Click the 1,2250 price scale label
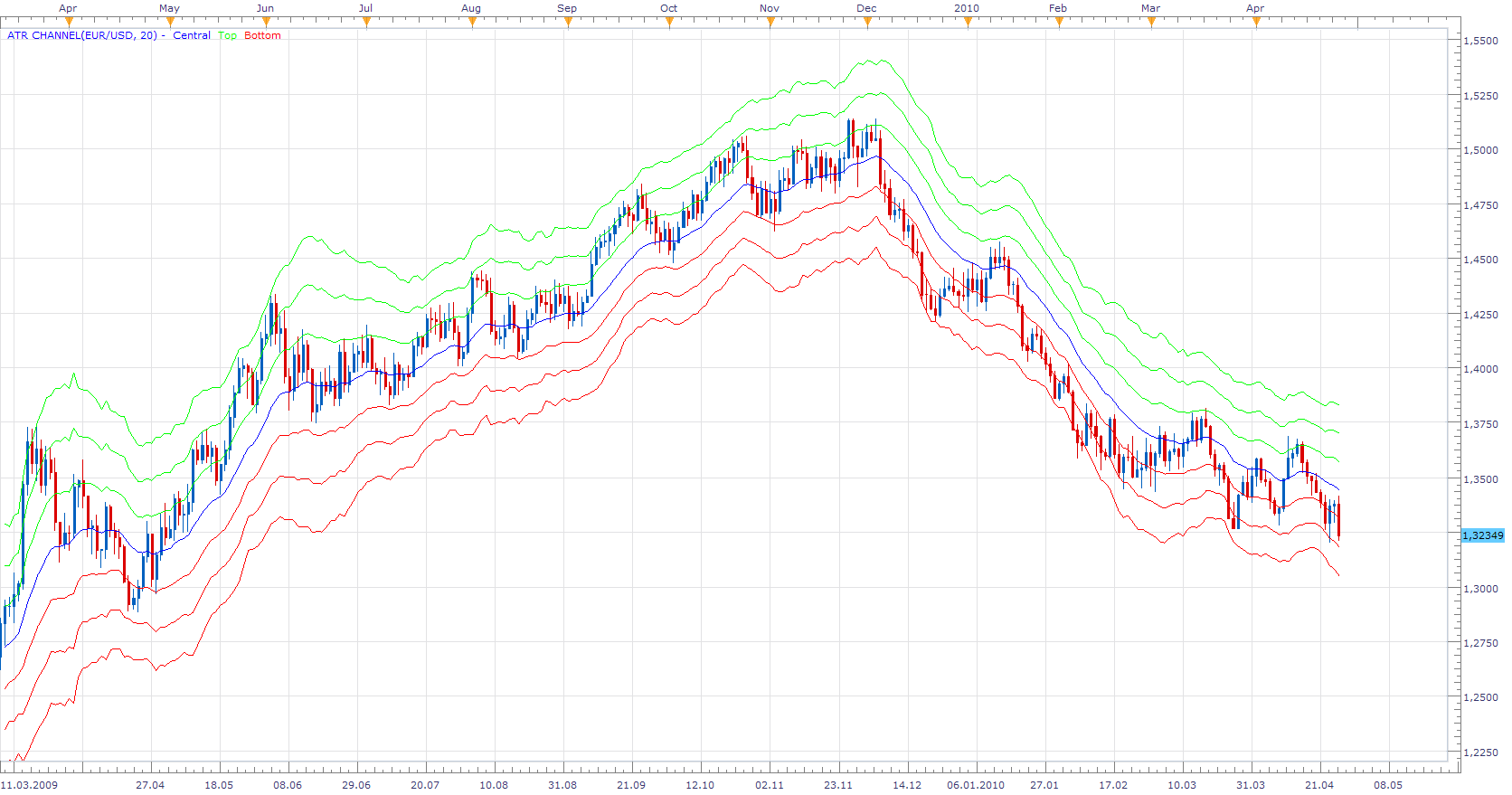This screenshot has width=1512, height=795. pos(1480,752)
